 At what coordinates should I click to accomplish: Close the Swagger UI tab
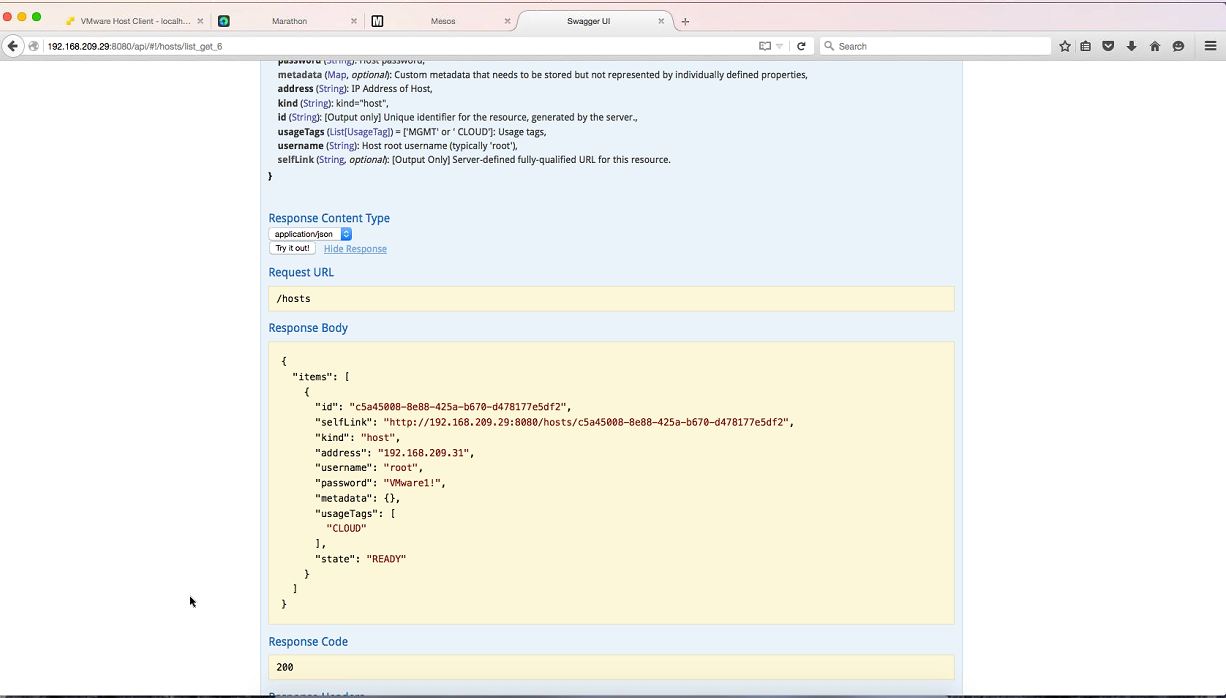661,21
